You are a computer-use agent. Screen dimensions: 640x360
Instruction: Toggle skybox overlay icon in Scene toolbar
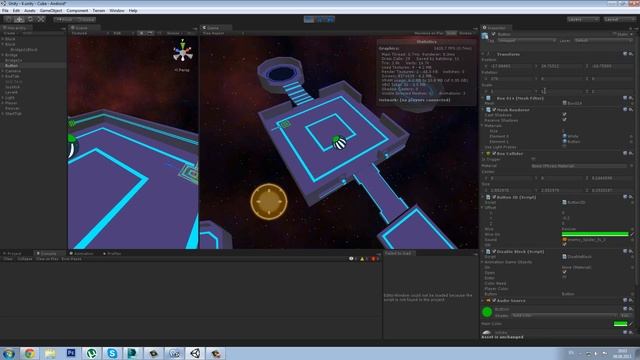click(x=150, y=33)
